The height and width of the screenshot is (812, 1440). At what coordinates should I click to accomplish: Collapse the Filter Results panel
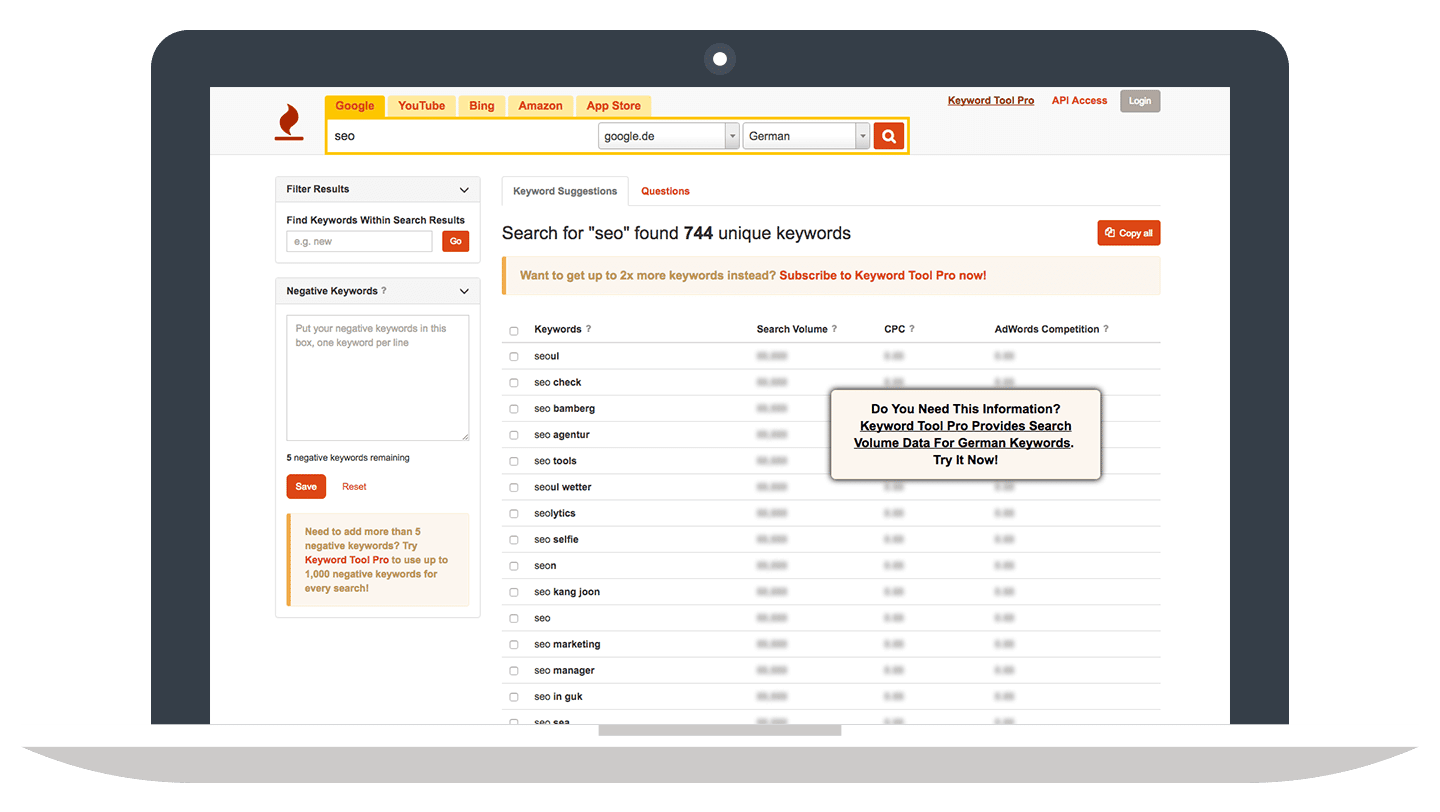point(464,189)
